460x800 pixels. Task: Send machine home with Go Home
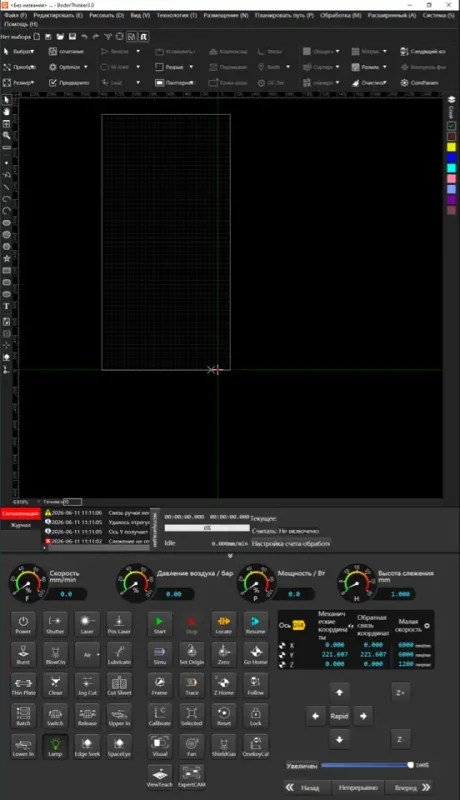255,655
